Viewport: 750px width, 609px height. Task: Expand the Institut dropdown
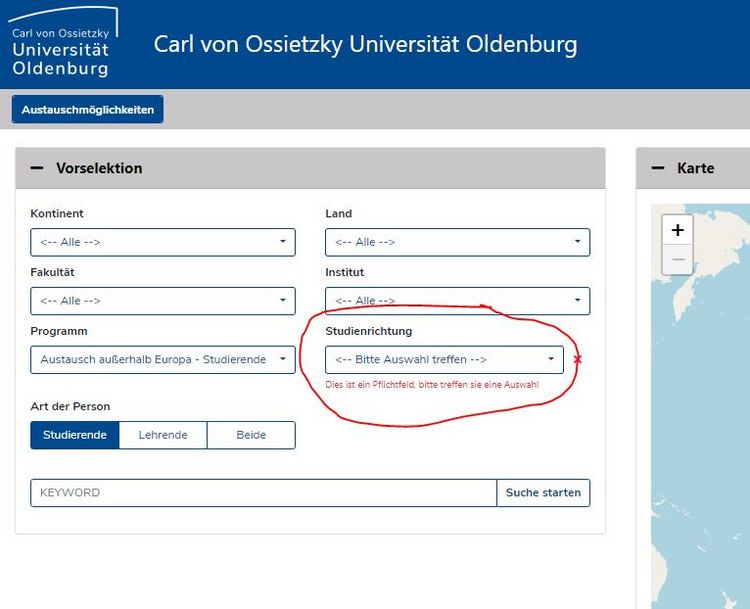pos(457,301)
